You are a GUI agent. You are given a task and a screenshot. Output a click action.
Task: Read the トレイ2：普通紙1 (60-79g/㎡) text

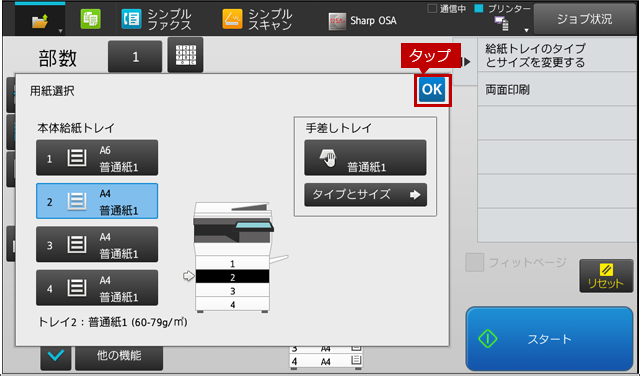tap(113, 322)
